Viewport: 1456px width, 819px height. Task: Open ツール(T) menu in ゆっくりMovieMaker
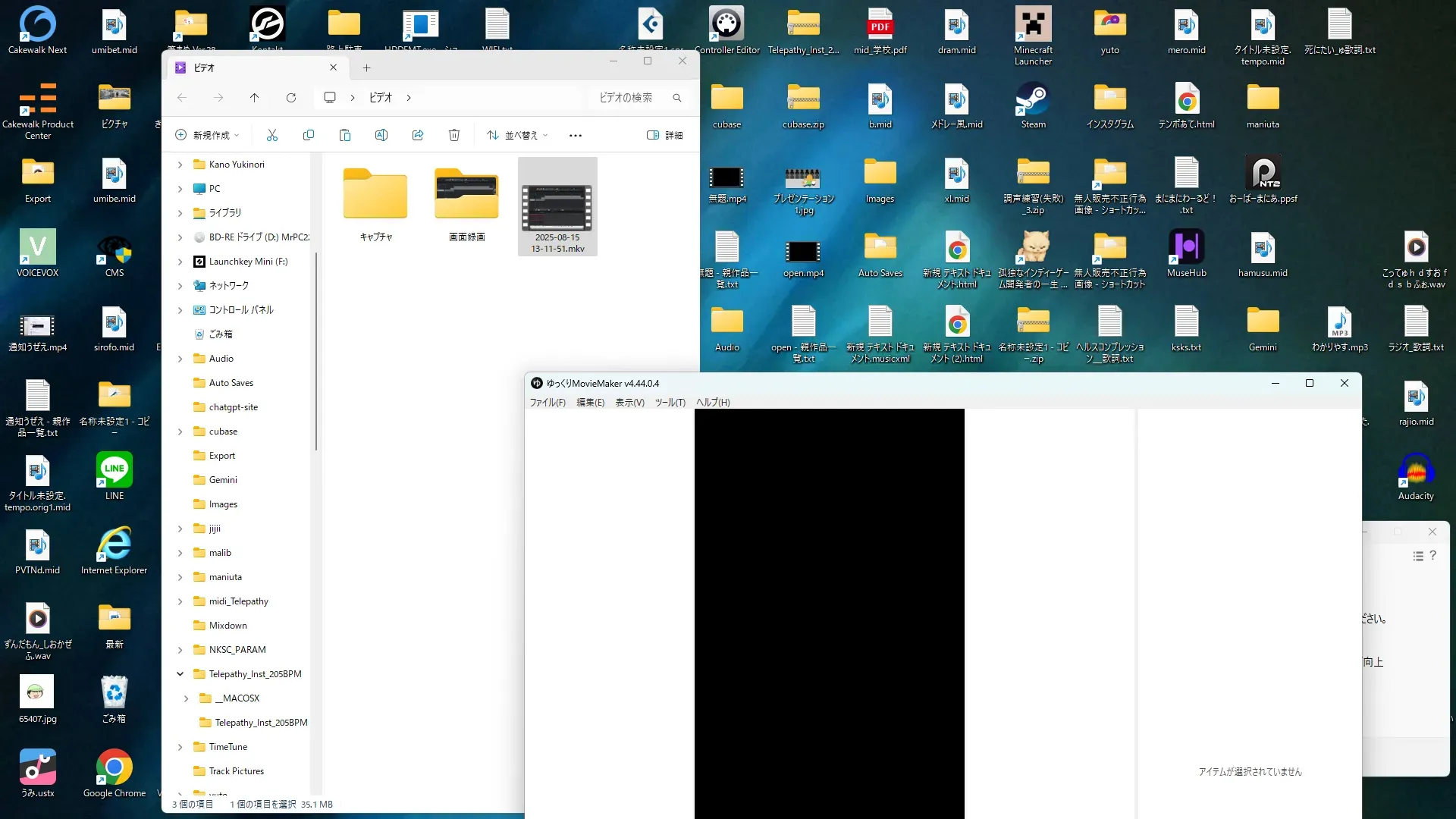click(x=670, y=402)
